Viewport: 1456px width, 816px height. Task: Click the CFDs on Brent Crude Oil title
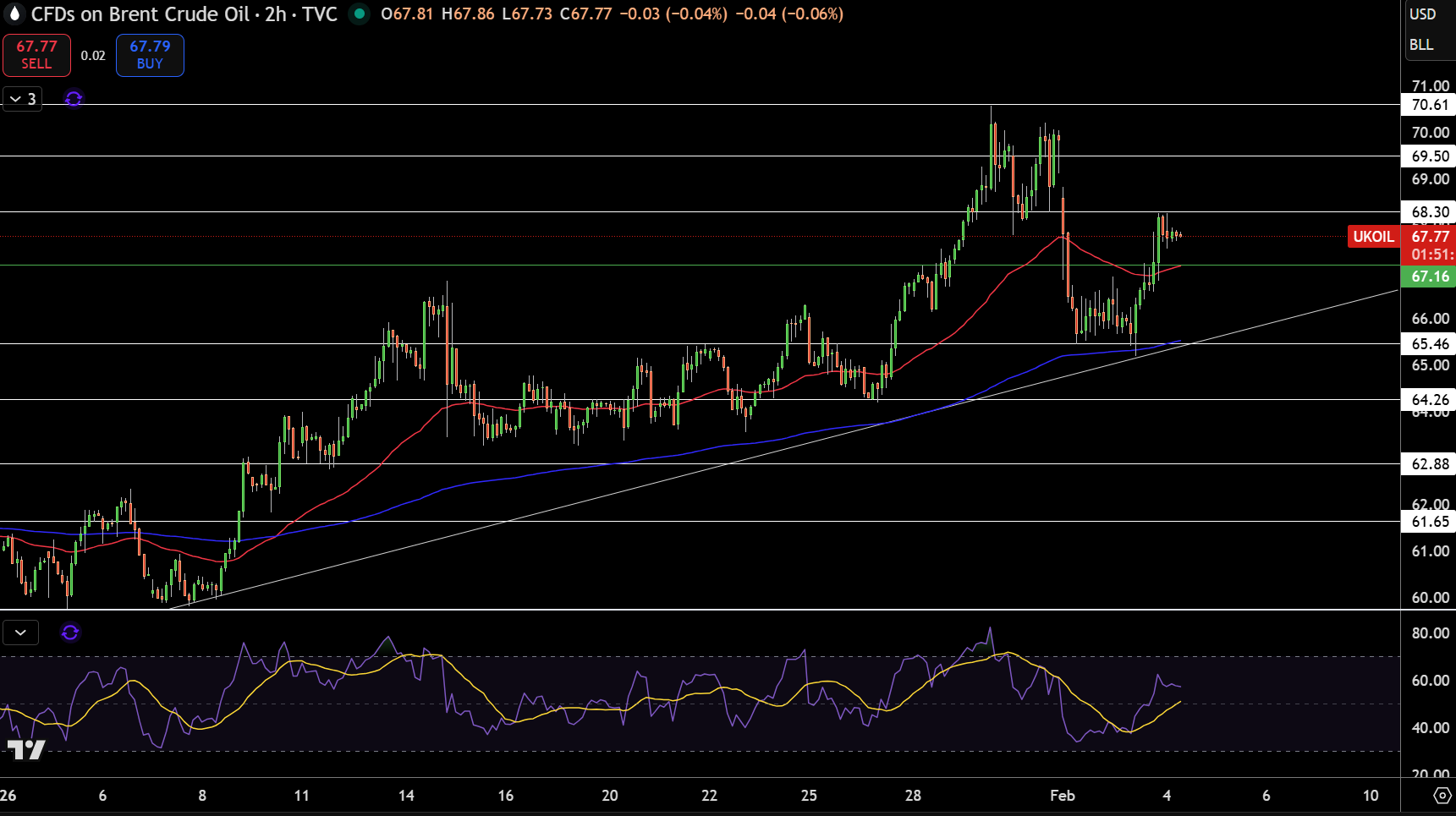(140, 14)
